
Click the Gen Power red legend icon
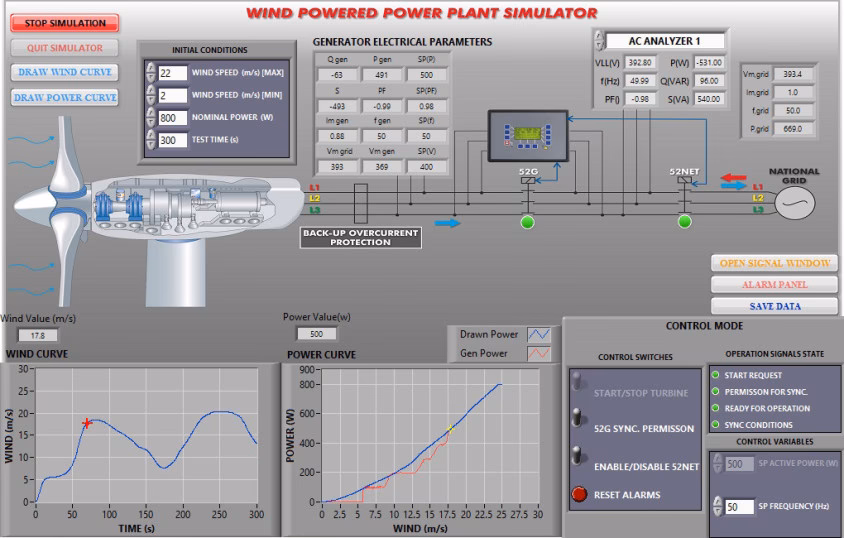pyautogui.click(x=539, y=352)
